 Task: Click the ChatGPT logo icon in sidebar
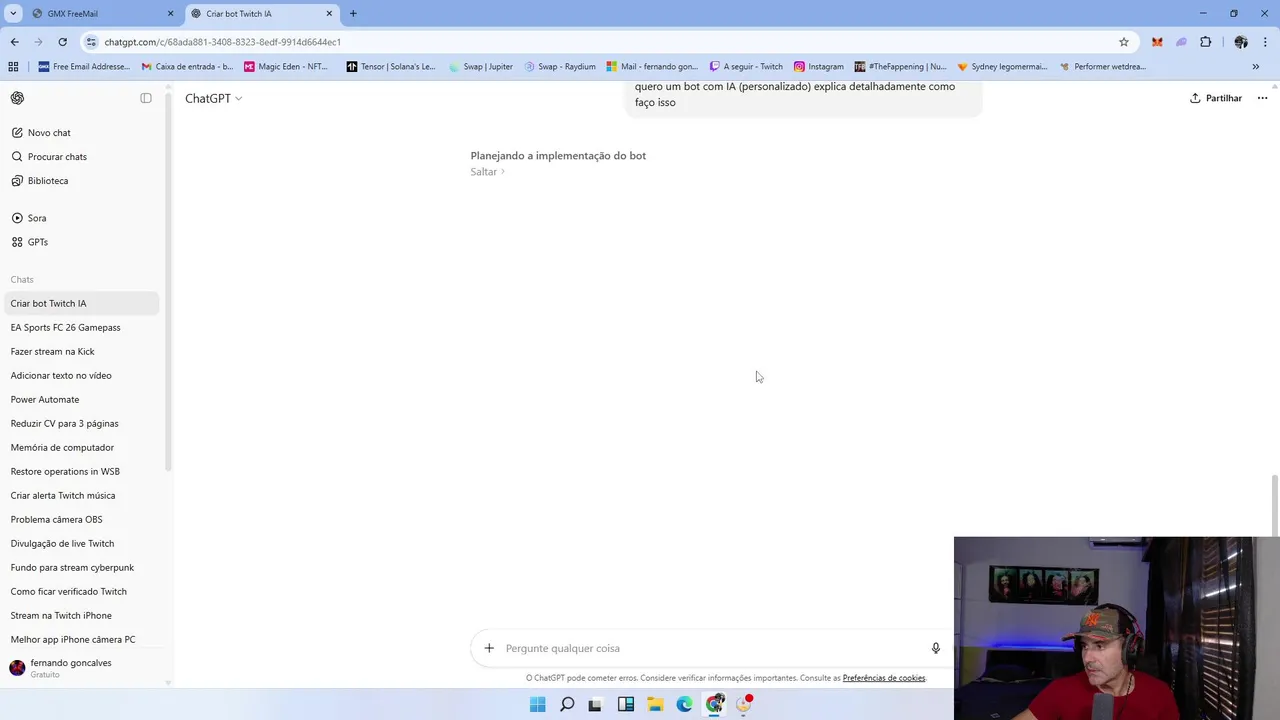point(17,98)
